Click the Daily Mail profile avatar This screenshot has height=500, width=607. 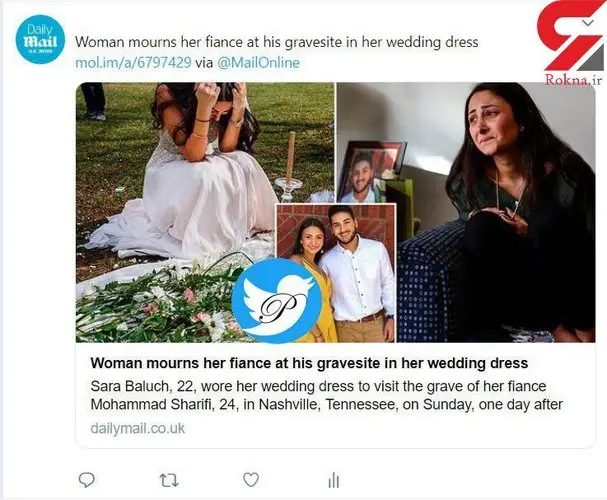(x=41, y=41)
